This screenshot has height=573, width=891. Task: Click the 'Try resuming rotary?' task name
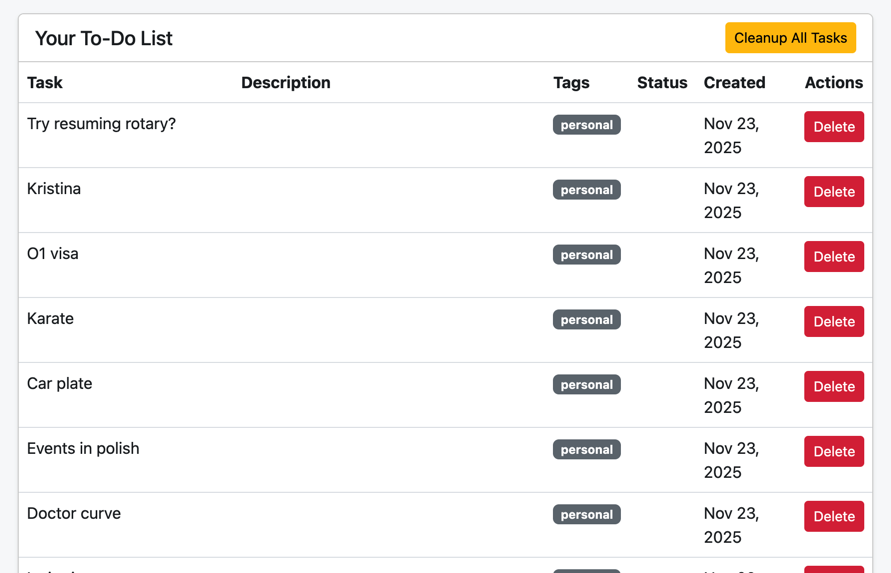(101, 124)
